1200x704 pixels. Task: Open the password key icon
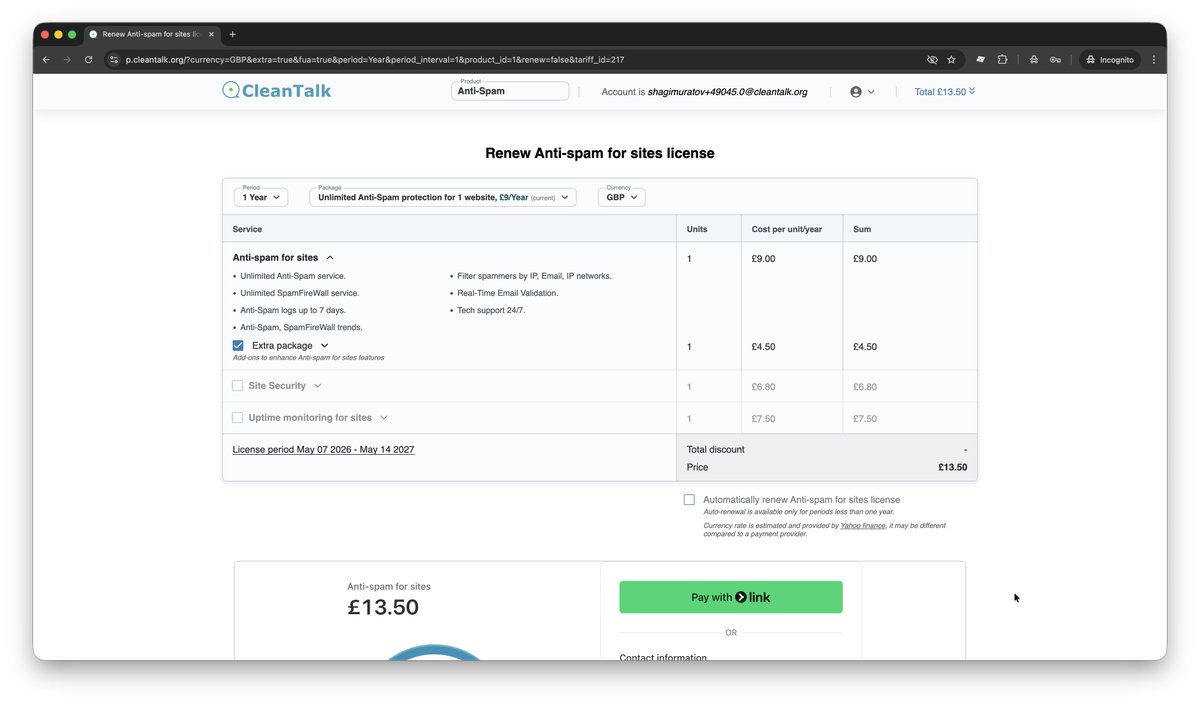[x=1055, y=60]
